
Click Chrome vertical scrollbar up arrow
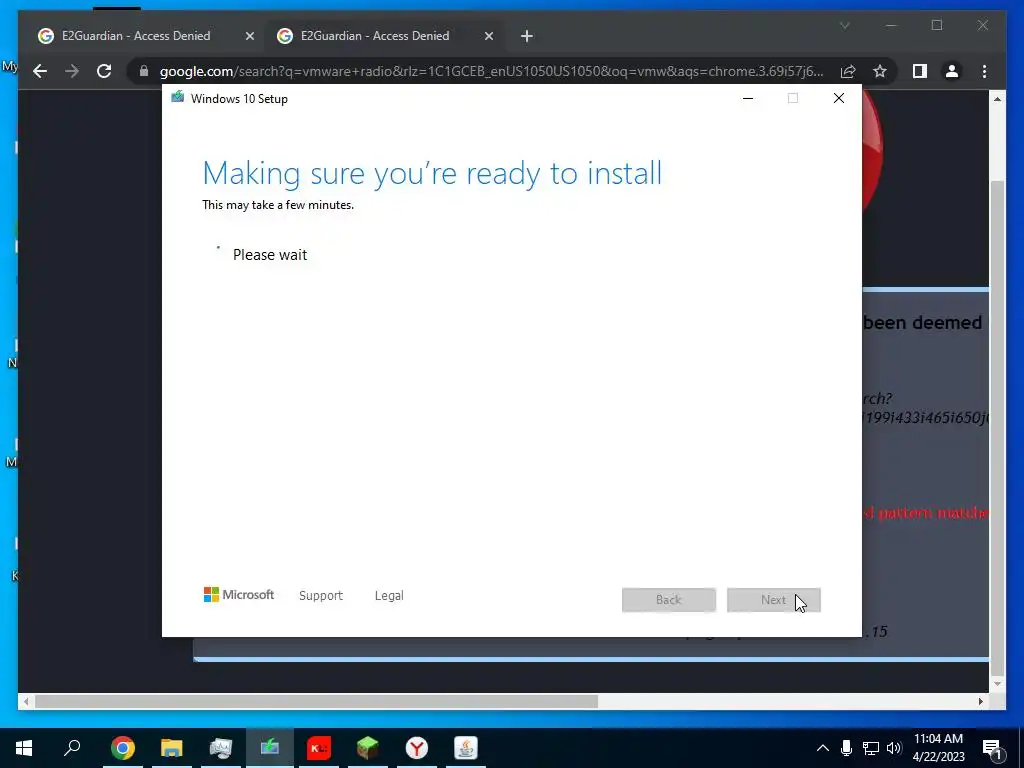click(x=997, y=99)
